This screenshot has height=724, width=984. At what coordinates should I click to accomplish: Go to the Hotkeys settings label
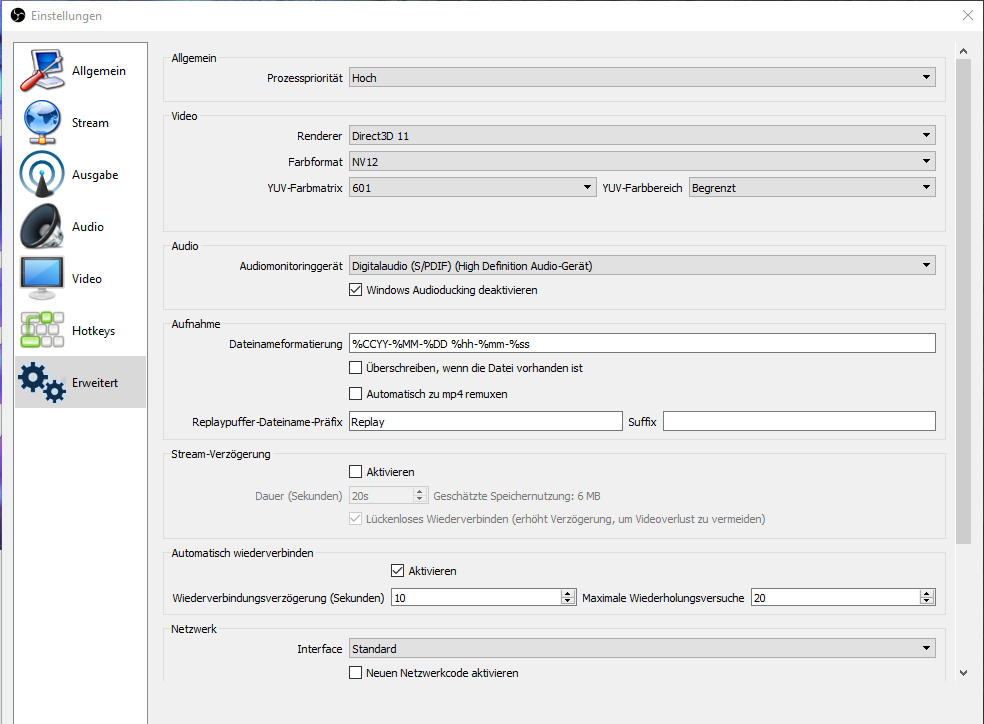93,331
